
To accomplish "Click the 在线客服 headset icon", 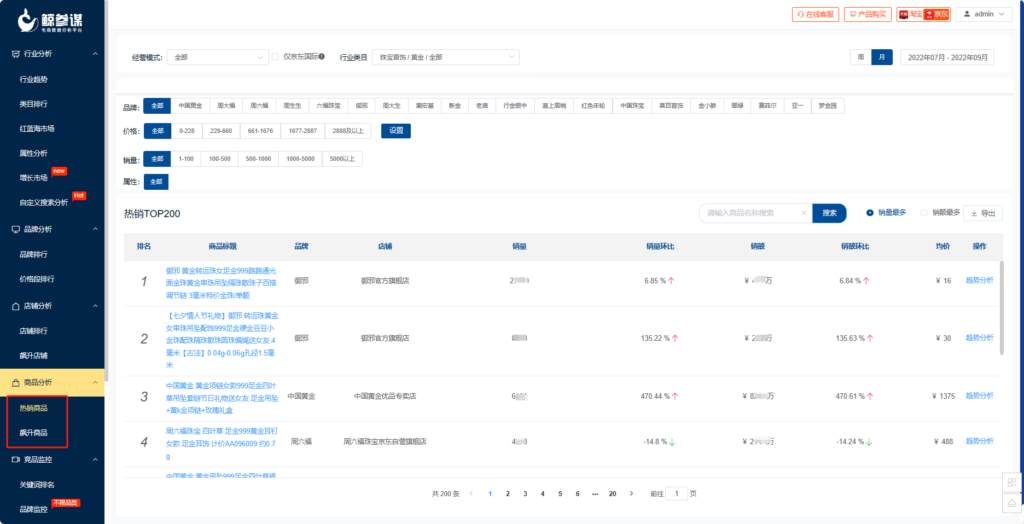I will coord(801,14).
